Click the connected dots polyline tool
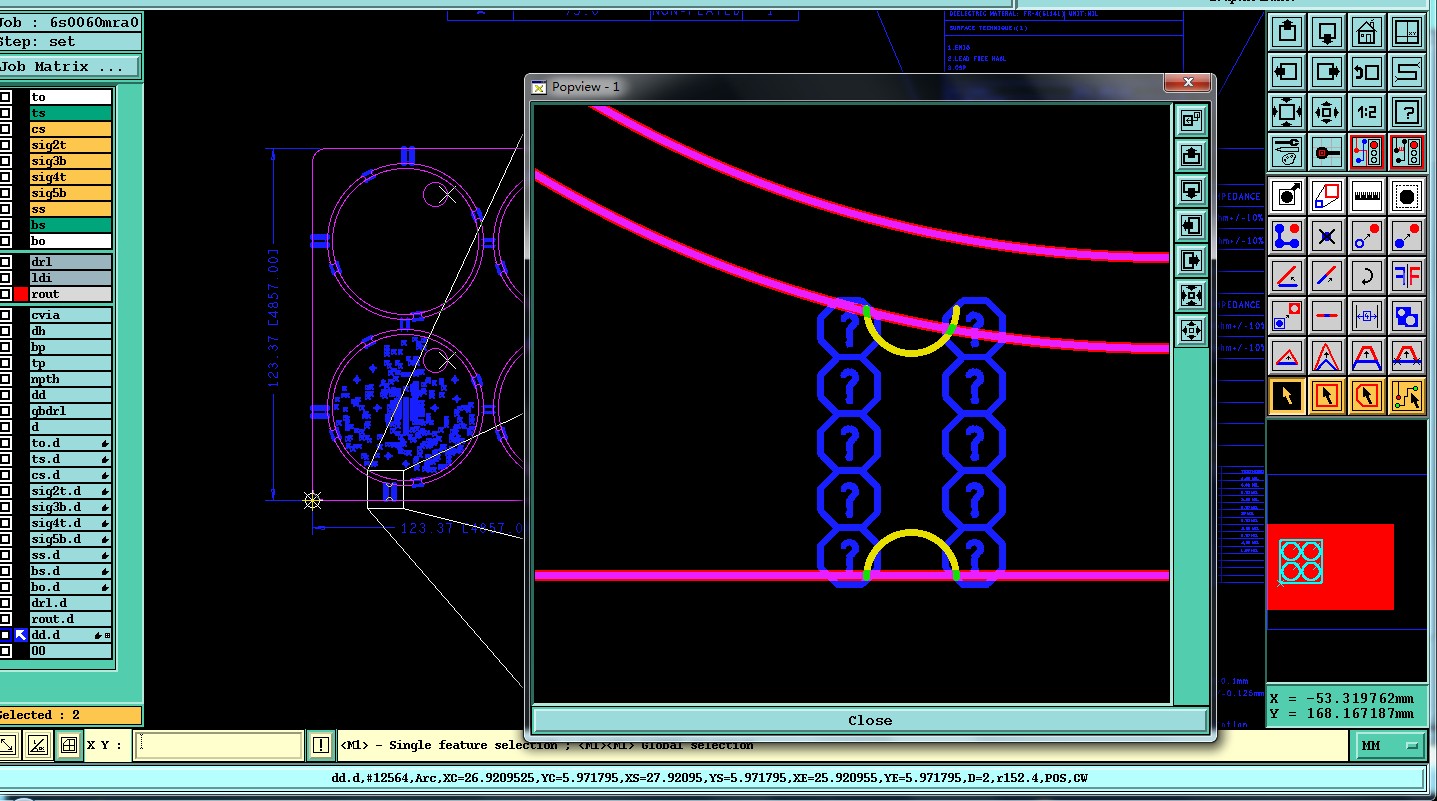 pos(1287,236)
